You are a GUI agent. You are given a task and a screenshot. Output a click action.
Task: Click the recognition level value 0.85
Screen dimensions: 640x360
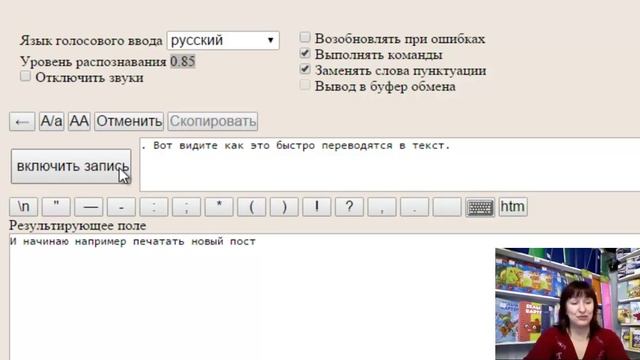[182, 62]
